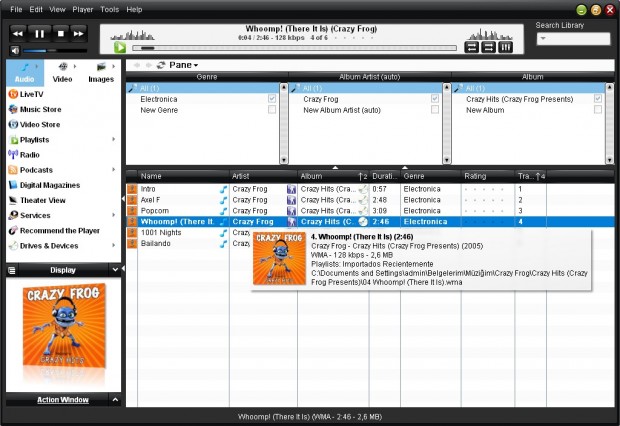Image resolution: width=620 pixels, height=426 pixels.
Task: Skip to the previous track
Action: click(18, 34)
